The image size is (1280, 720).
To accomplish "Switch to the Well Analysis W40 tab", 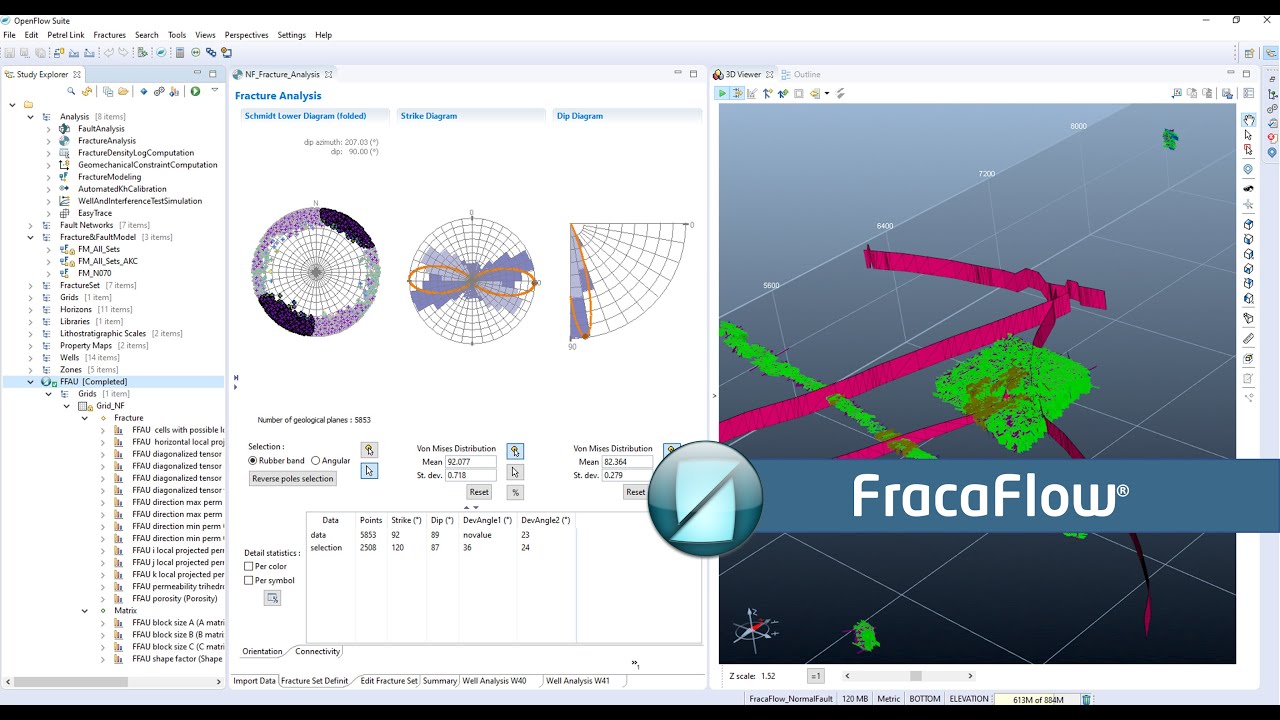I will [494, 681].
